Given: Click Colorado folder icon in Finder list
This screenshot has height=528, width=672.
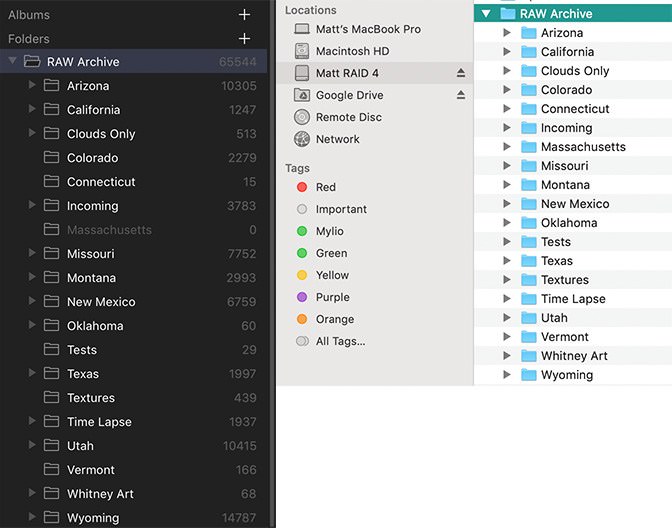Looking at the screenshot, I should (529, 90).
